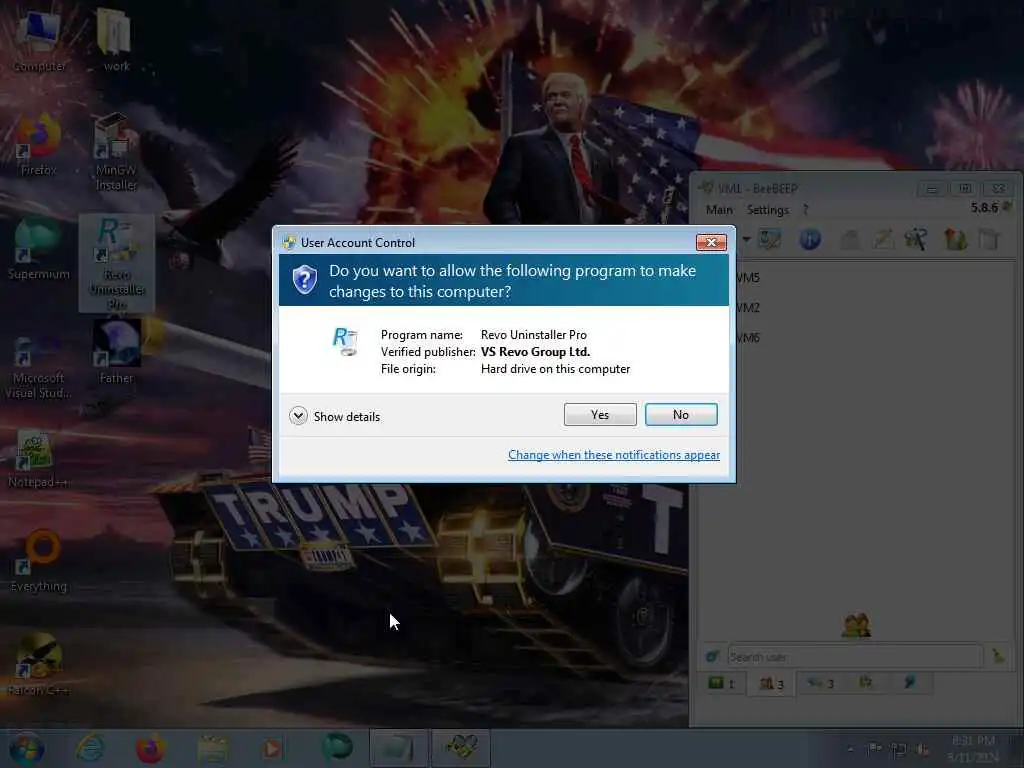Click the 5.8.6 version label in BeeBEEP
This screenshot has width=1024, height=768.
point(984,208)
